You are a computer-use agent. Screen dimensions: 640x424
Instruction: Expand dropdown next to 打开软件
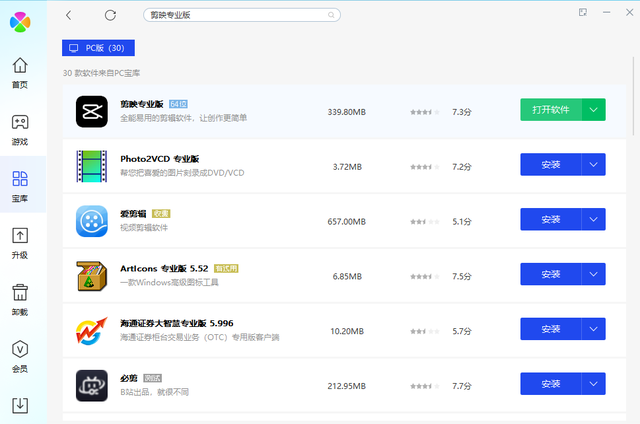tap(593, 109)
